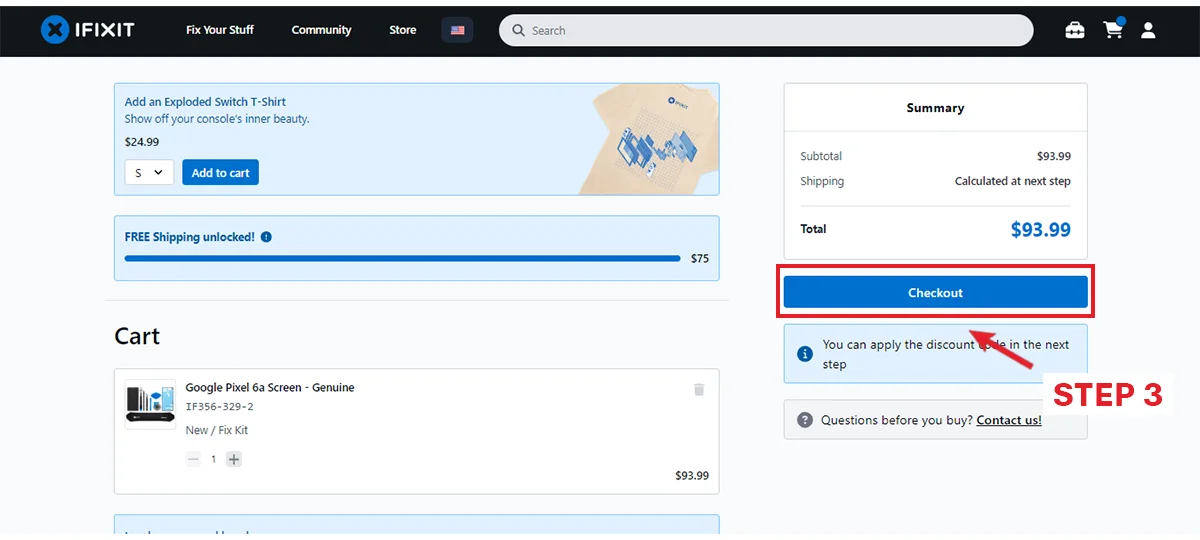Click the question mark help icon

coord(805,420)
